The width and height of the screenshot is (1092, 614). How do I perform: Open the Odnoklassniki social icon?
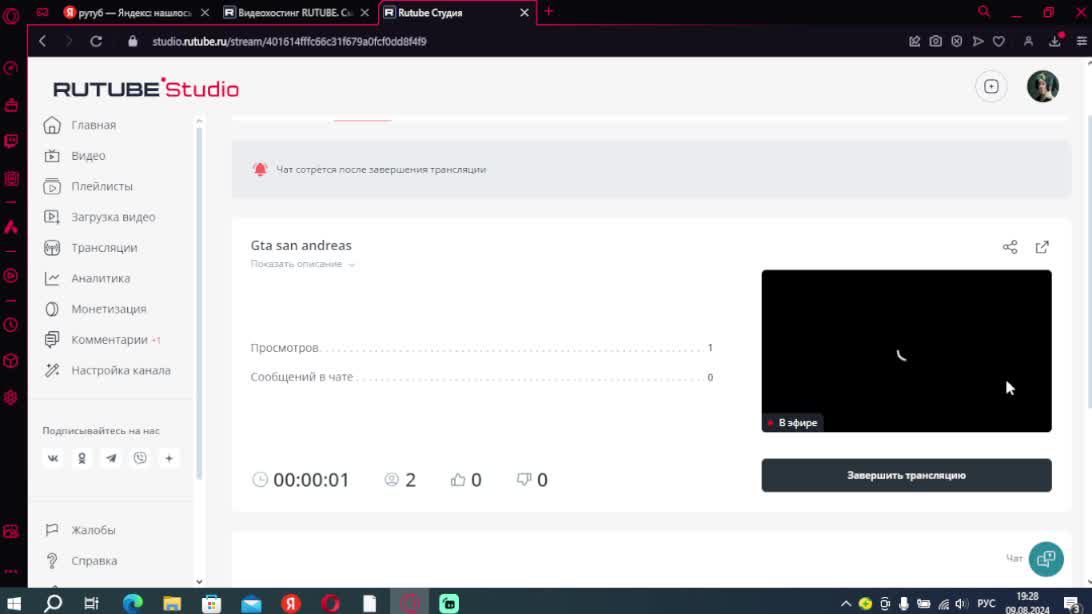pyautogui.click(x=81, y=458)
